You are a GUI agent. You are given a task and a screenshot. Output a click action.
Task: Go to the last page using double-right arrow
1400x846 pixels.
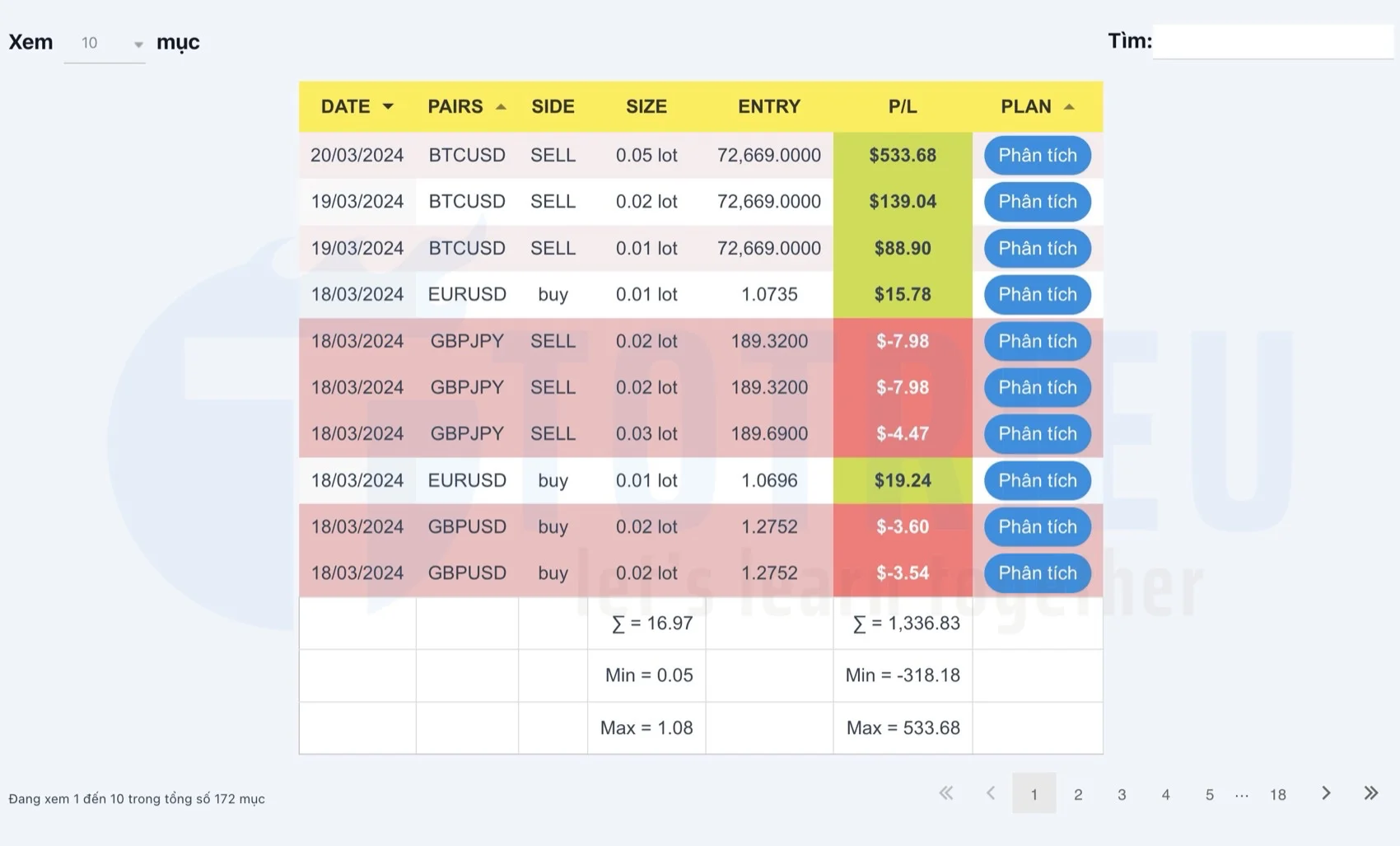coord(1370,793)
